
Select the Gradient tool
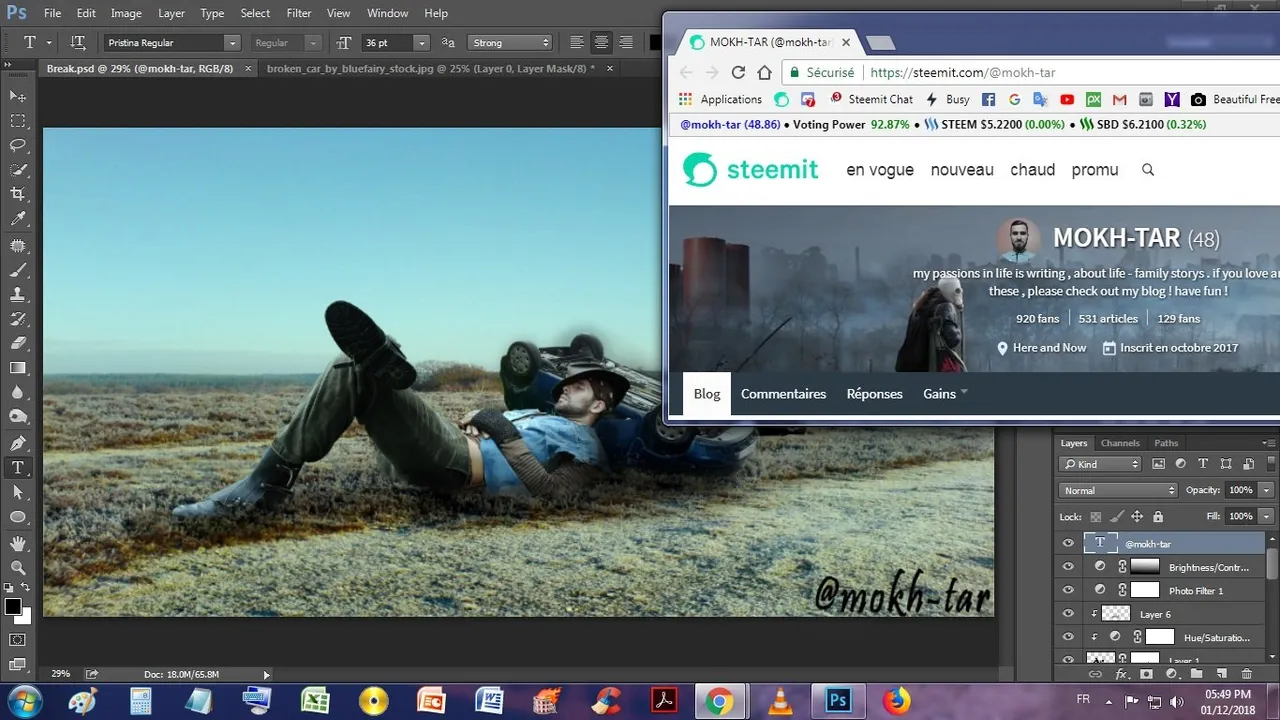18,368
